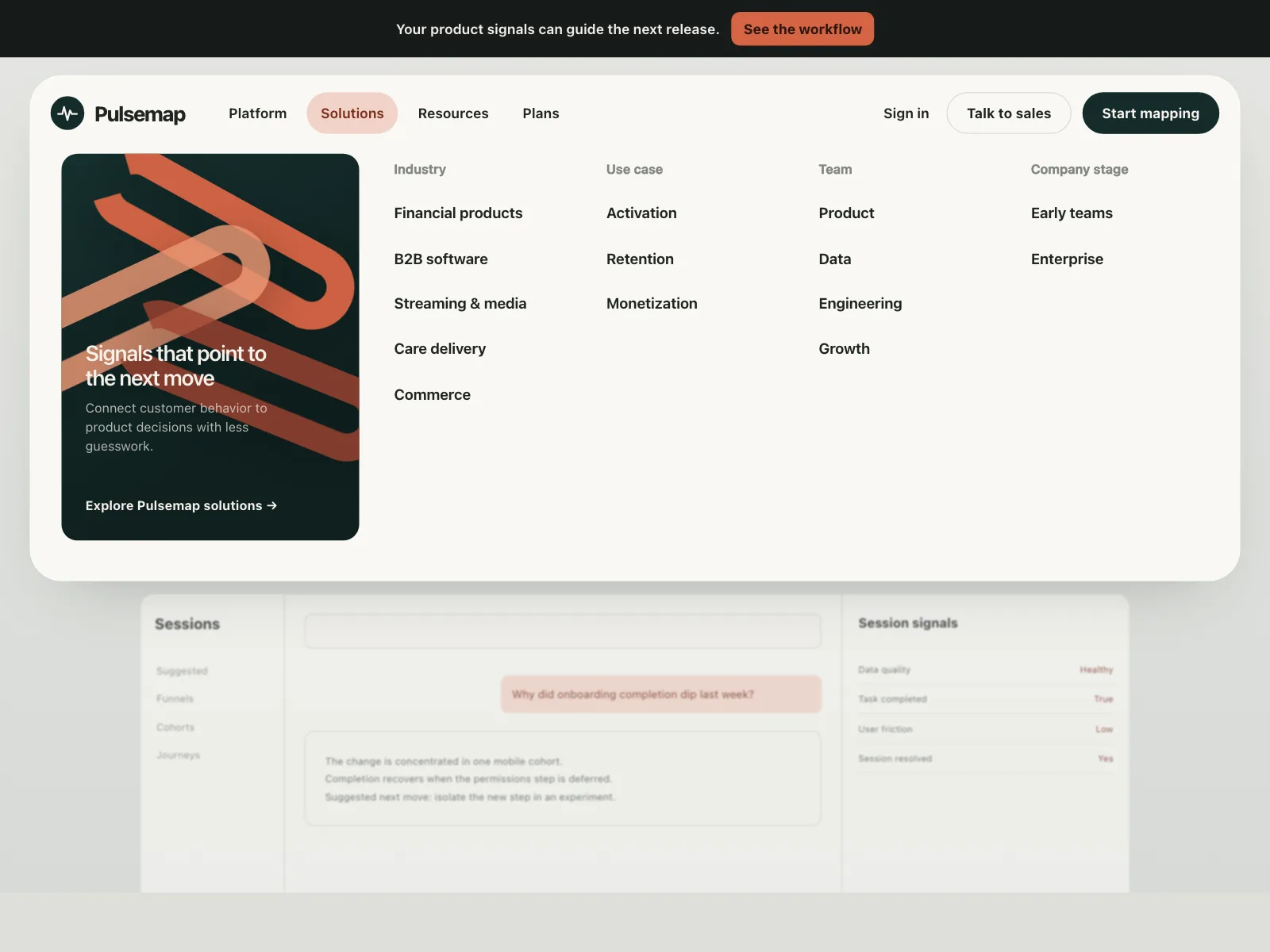
Task: Select Funnels in the Sessions sidebar
Action: 175,699
